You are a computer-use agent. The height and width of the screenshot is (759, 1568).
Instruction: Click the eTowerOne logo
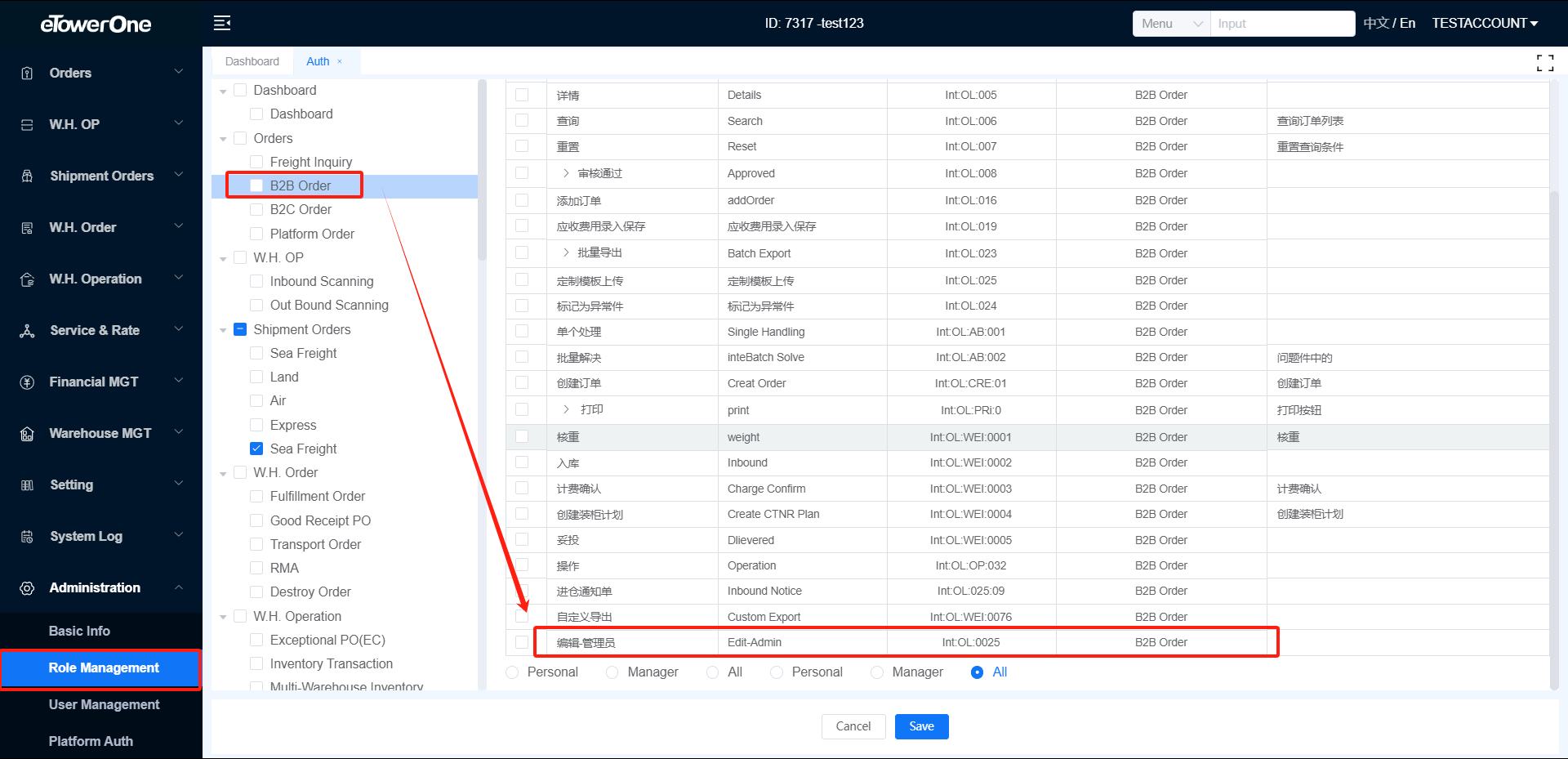(x=96, y=24)
